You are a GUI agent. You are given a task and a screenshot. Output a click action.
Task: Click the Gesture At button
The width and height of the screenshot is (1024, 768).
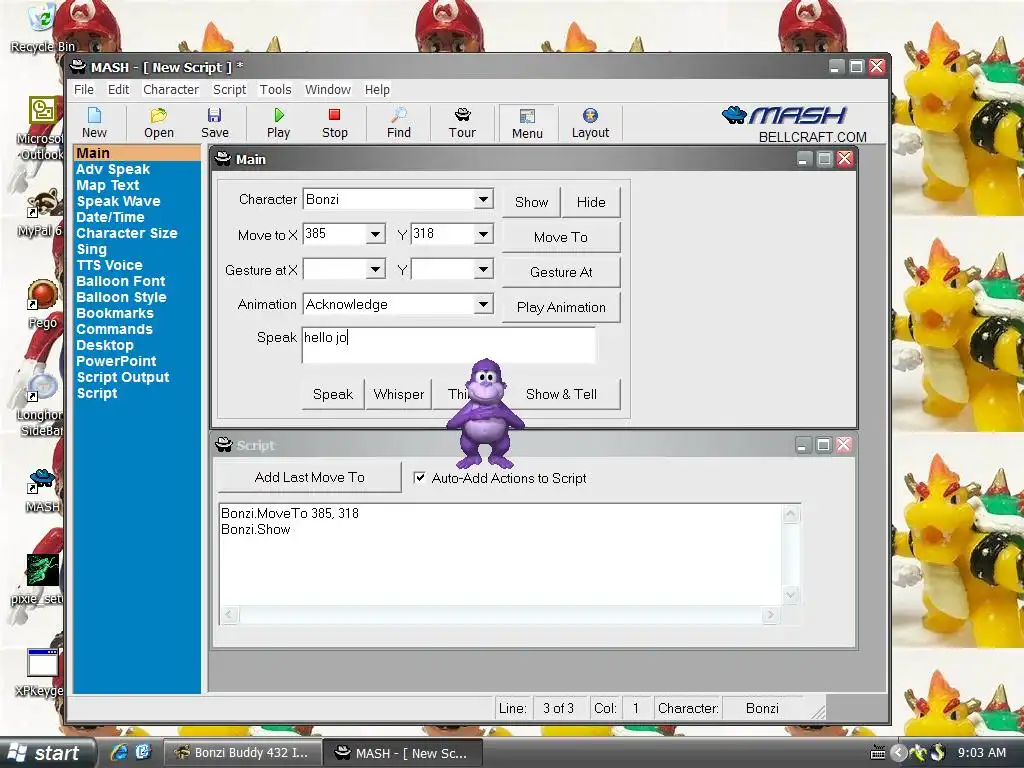click(561, 272)
